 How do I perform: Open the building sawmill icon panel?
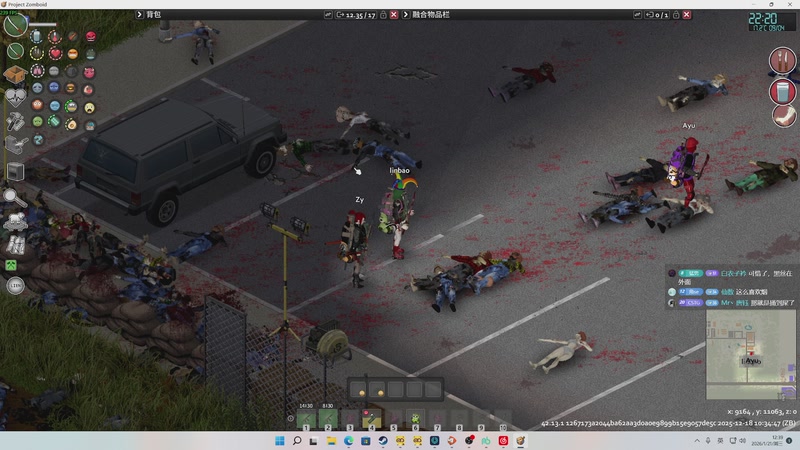16,145
